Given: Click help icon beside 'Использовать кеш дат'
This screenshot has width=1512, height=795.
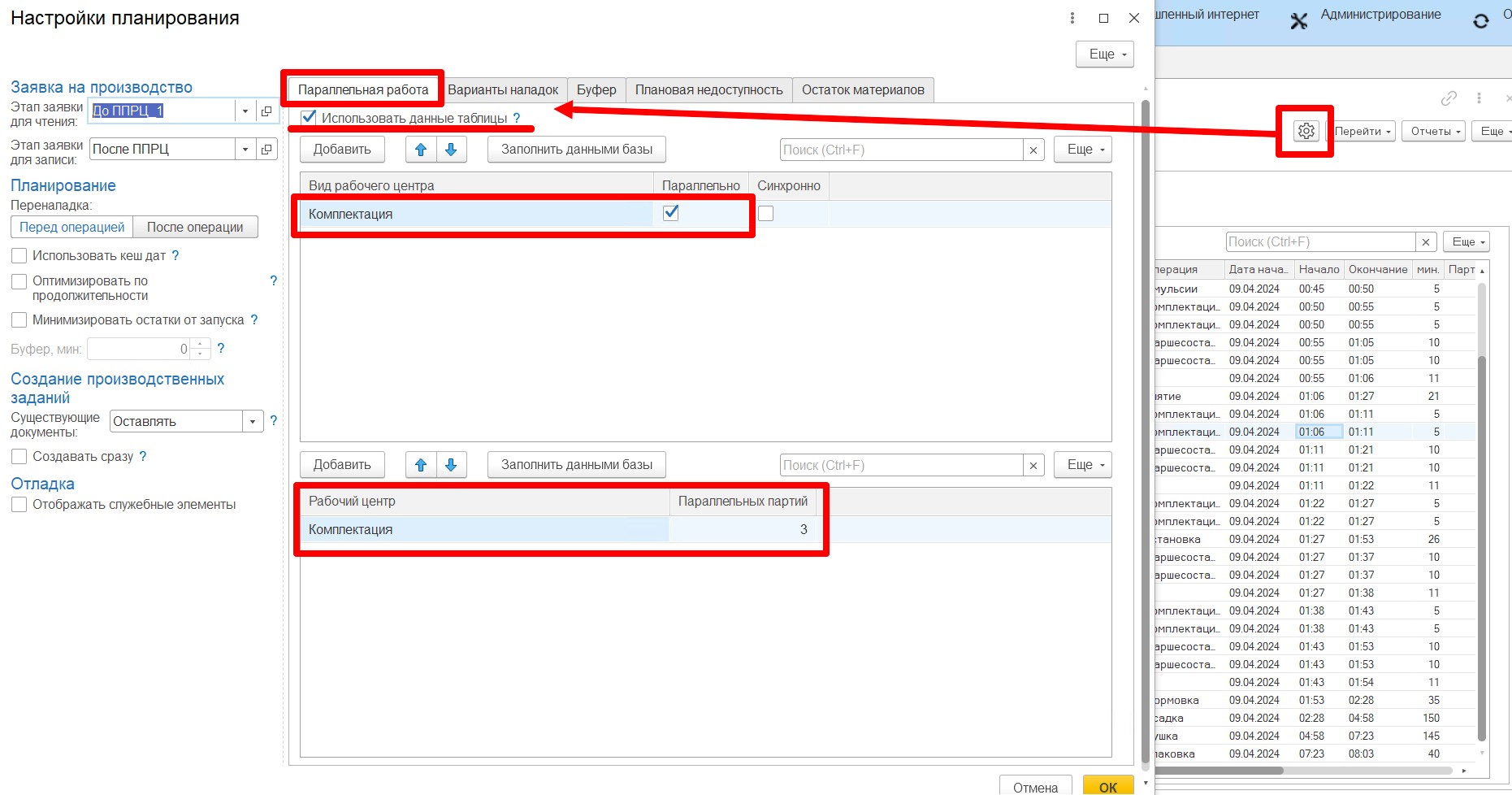Looking at the screenshot, I should 175,256.
